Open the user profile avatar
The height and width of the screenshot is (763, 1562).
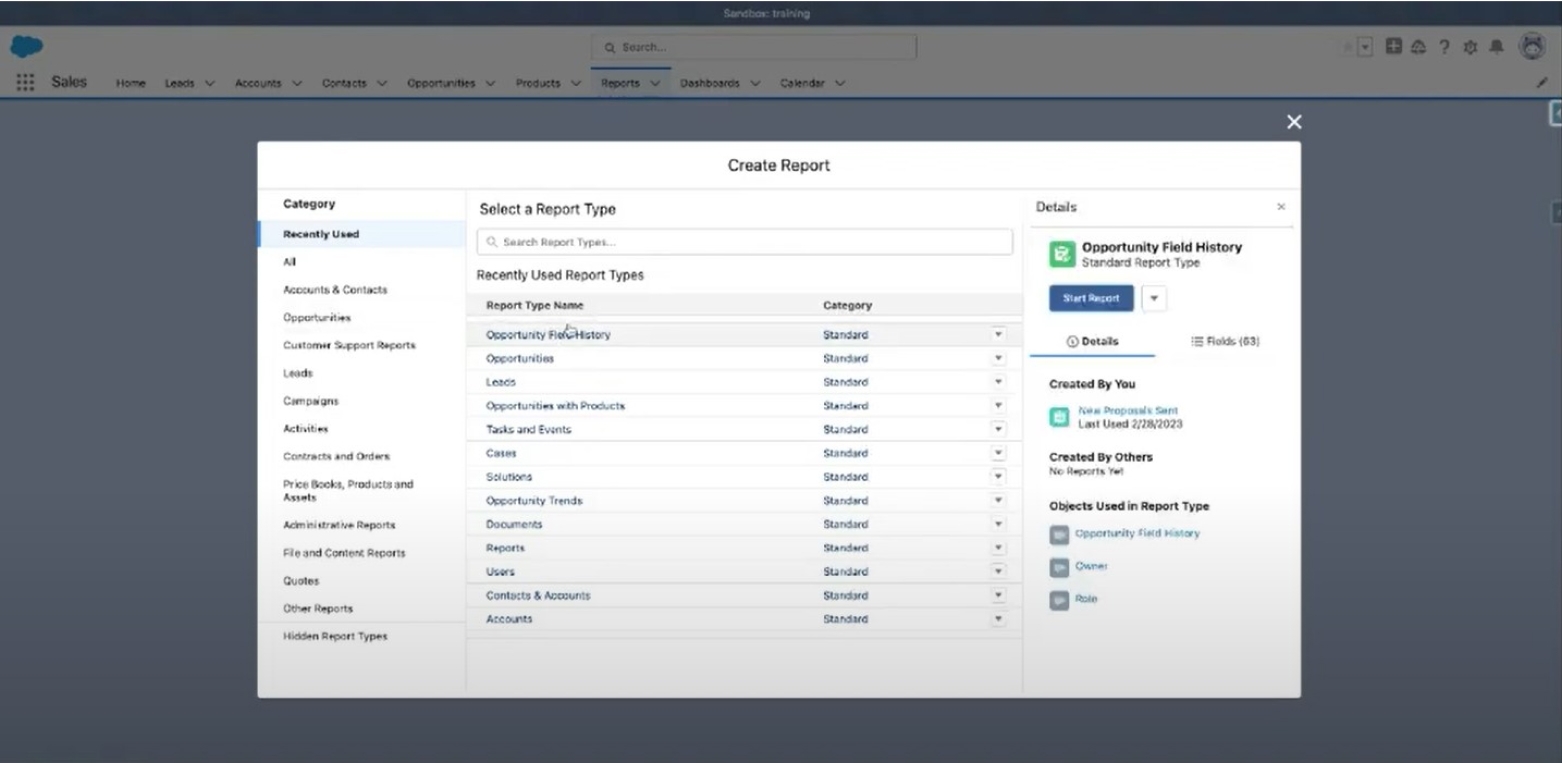(x=1531, y=46)
